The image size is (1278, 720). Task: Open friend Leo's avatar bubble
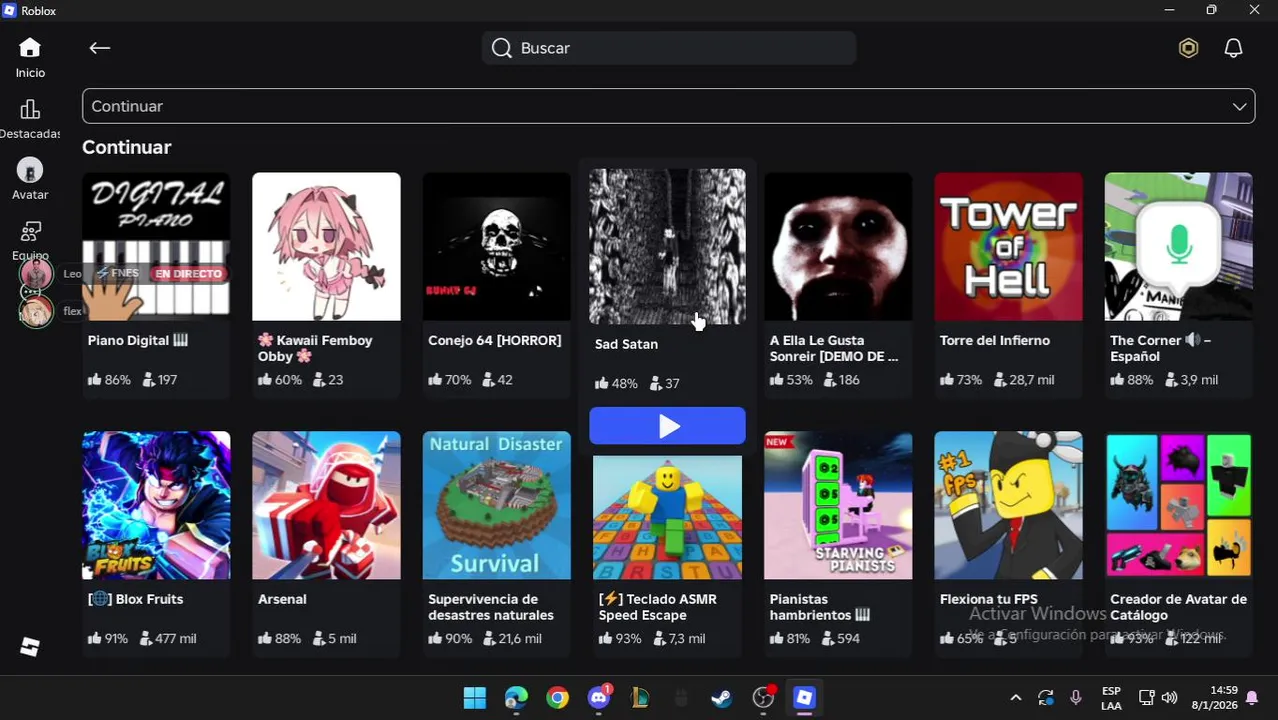coord(36,274)
